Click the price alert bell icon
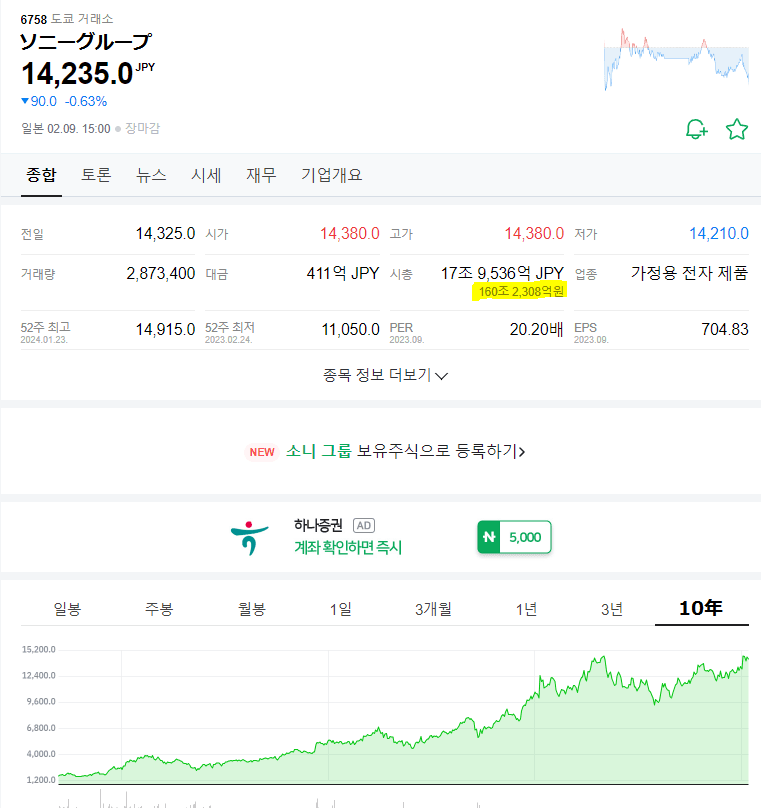 click(x=696, y=129)
